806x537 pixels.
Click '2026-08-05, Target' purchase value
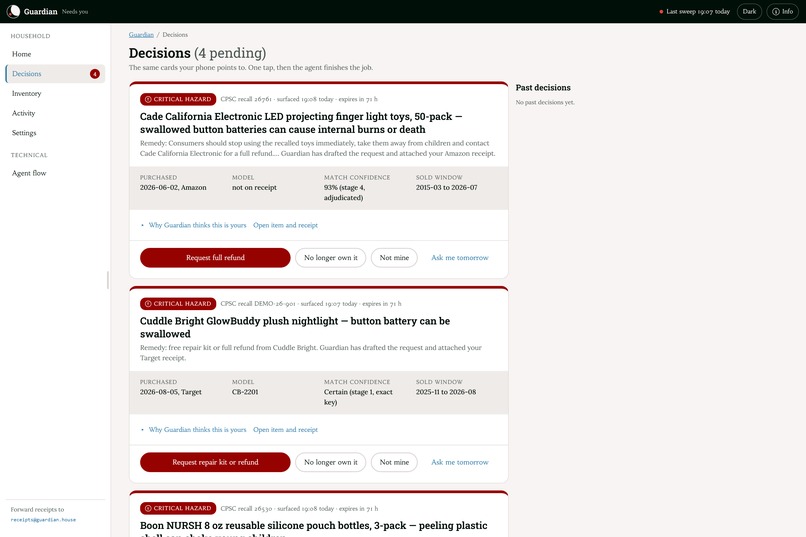[171, 392]
